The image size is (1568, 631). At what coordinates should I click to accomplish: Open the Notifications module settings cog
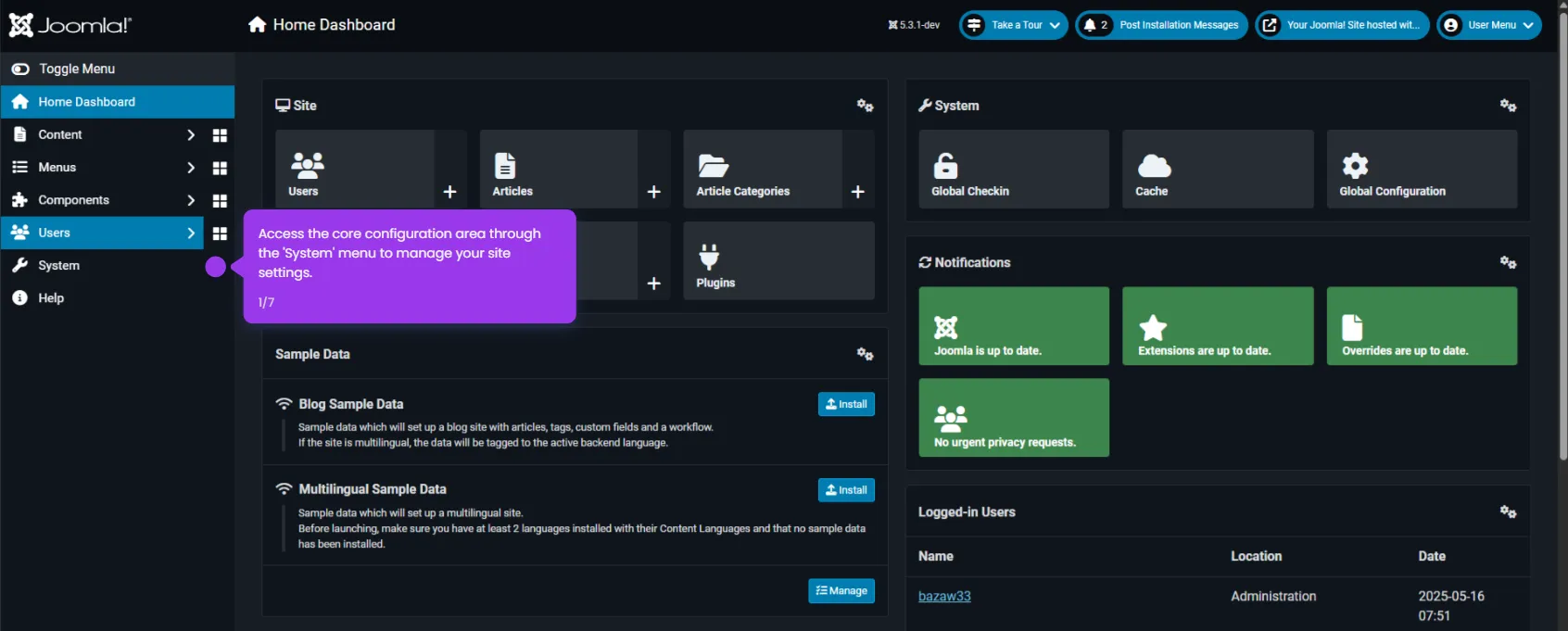[1508, 263]
